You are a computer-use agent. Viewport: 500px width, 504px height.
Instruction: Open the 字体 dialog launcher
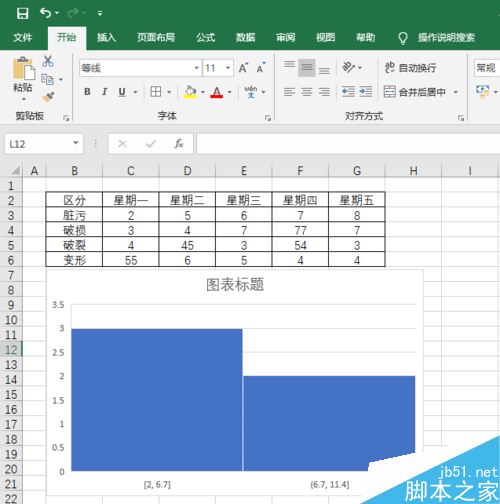tap(268, 117)
